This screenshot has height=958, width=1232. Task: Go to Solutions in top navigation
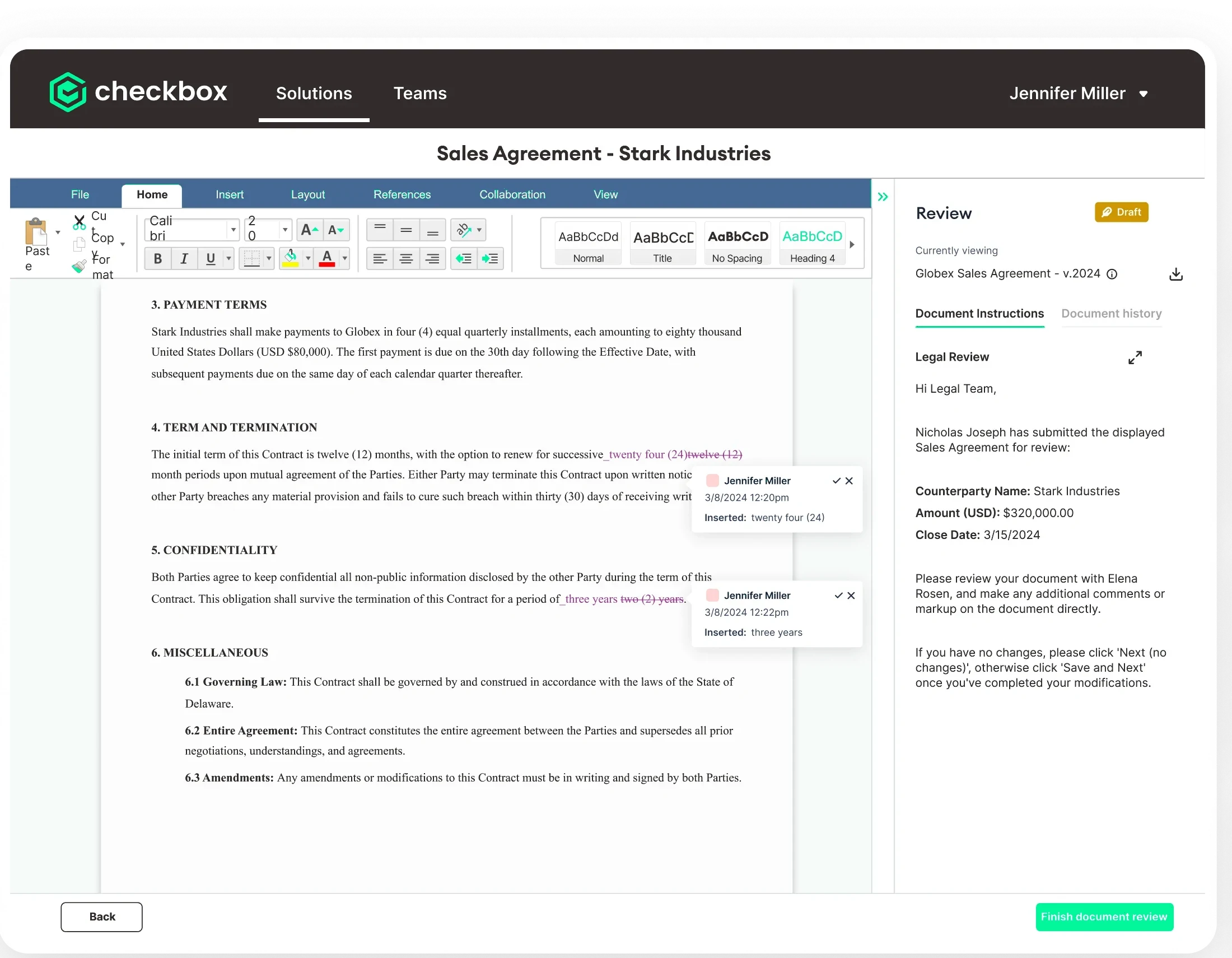pyautogui.click(x=314, y=93)
